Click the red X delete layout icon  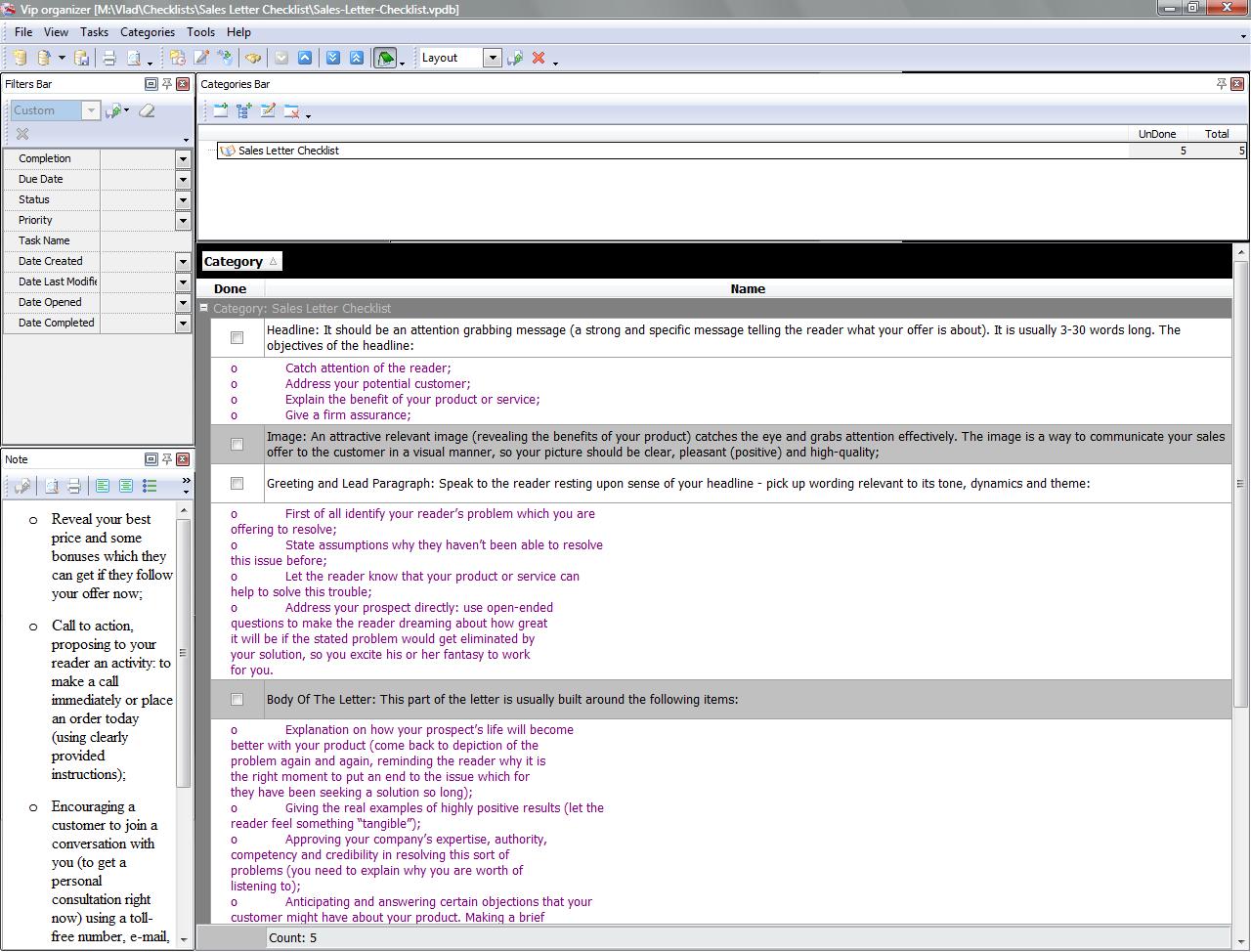point(539,59)
